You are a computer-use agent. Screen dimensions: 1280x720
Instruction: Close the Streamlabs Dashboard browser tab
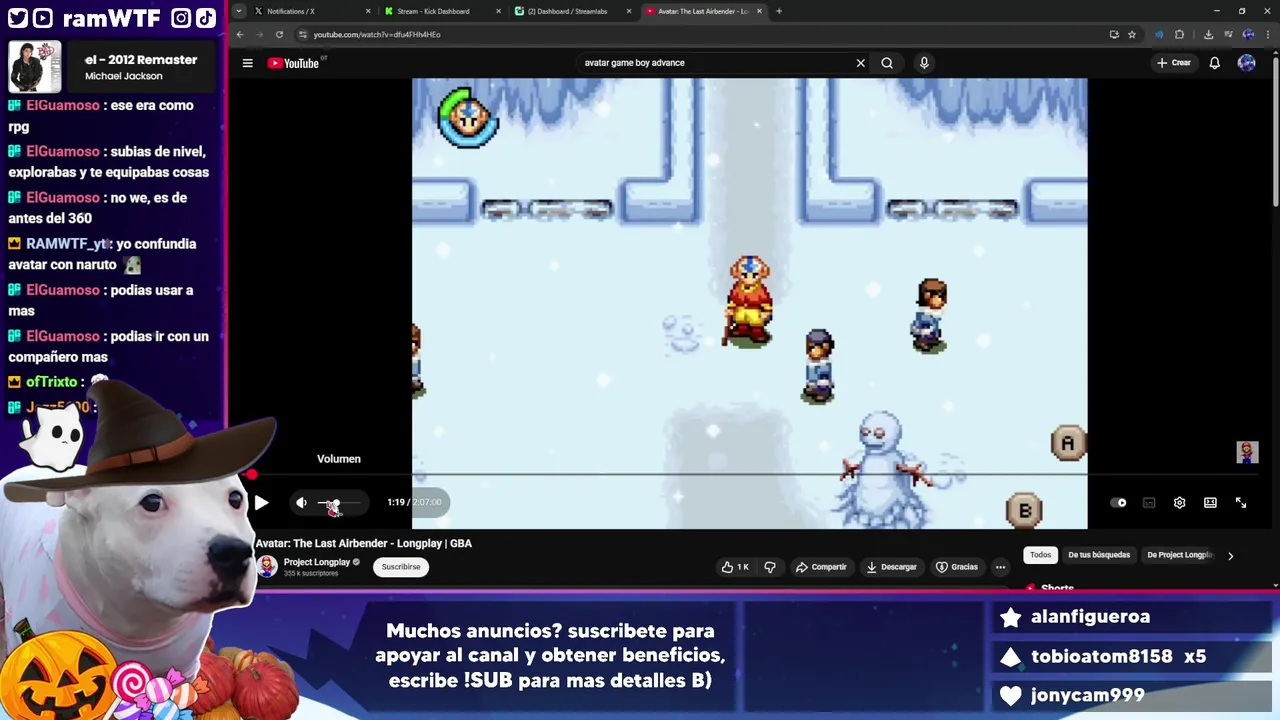pos(629,11)
